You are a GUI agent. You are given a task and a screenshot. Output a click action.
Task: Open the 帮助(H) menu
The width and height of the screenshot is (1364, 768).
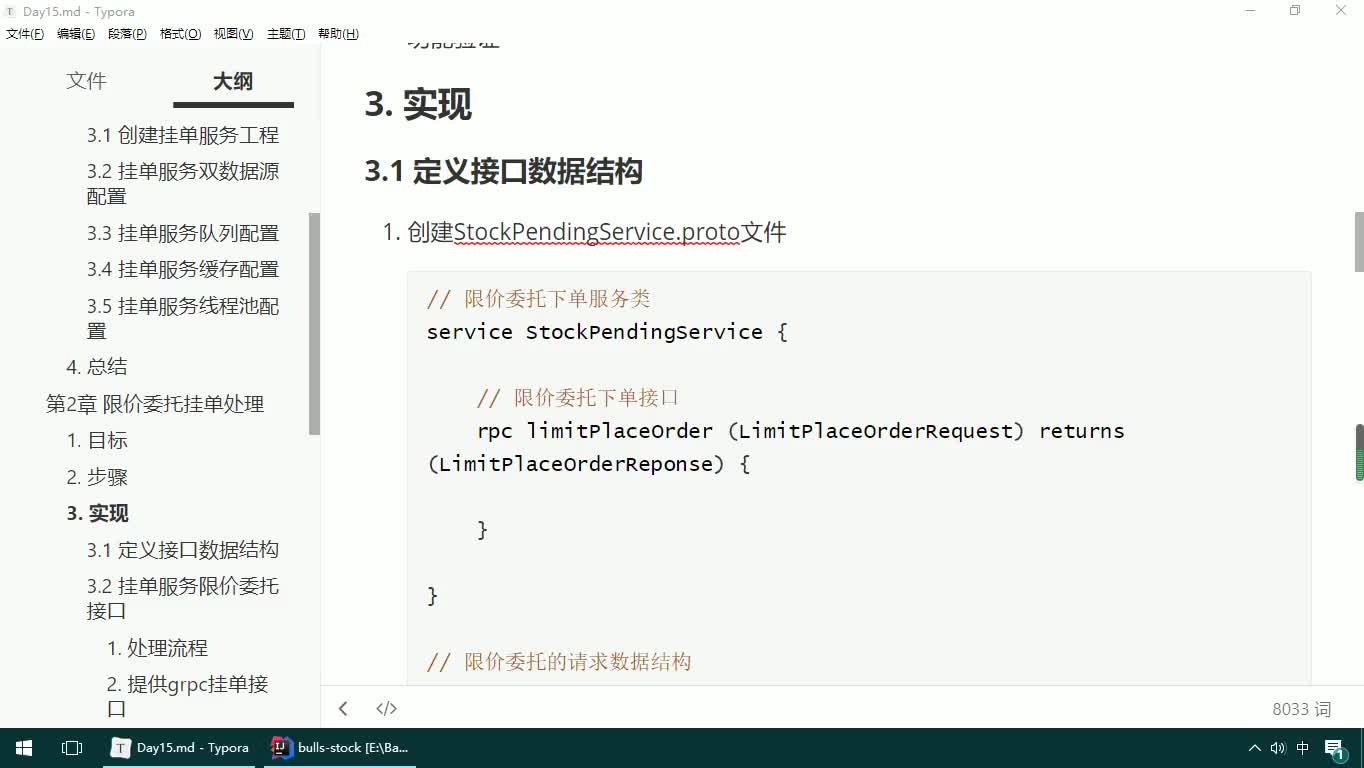pos(338,34)
